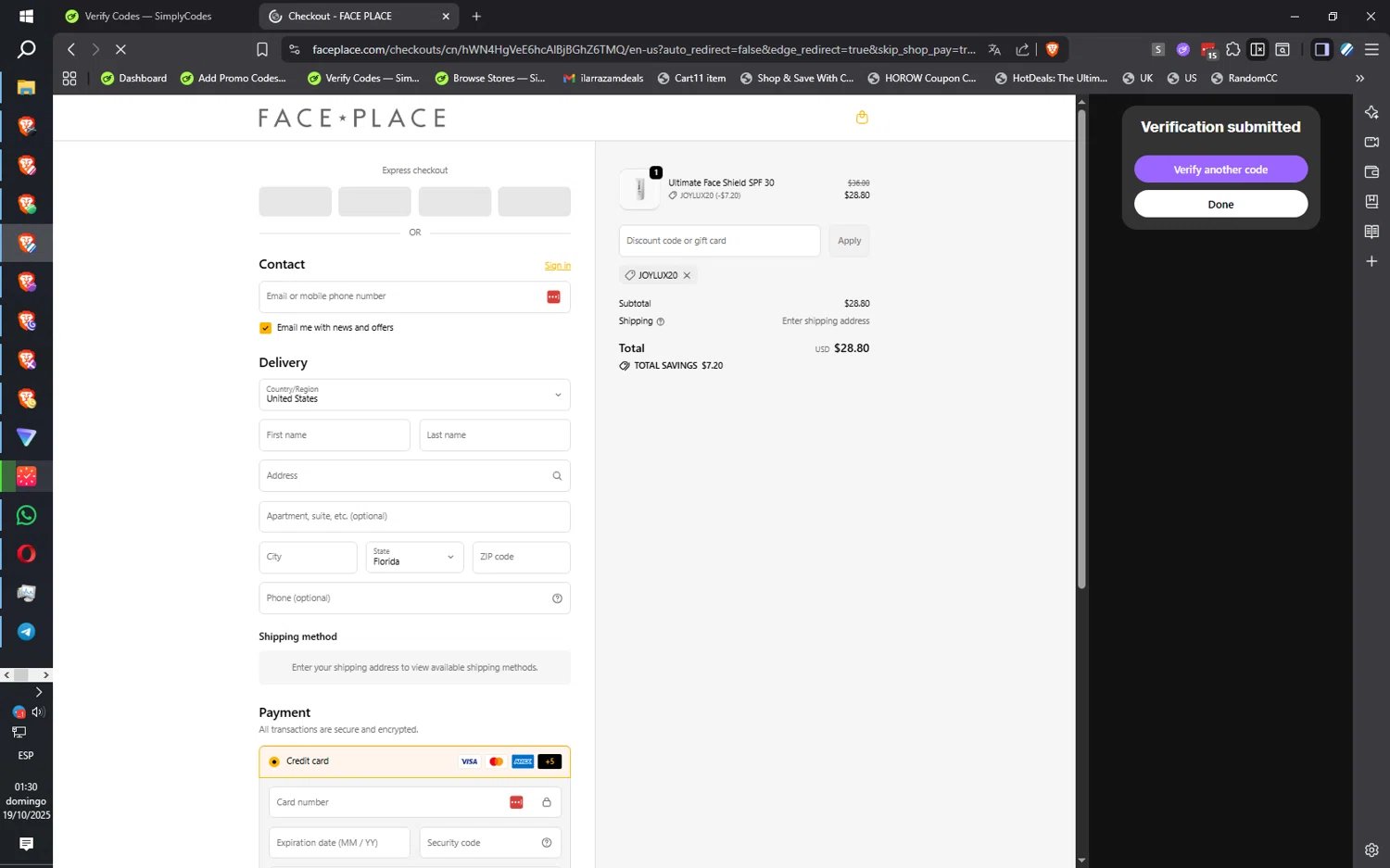The width and height of the screenshot is (1390, 868).
Task: Switch to Verify Codes — SimplyCodes tab
Action: [x=148, y=16]
